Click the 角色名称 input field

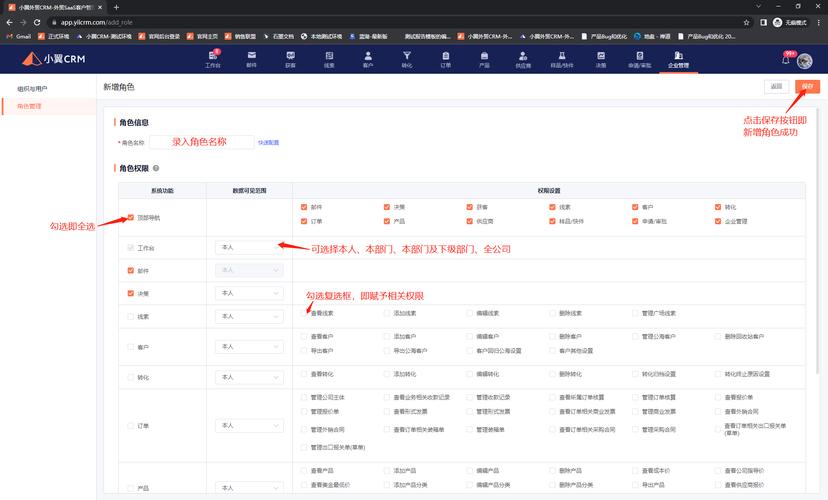click(201, 142)
